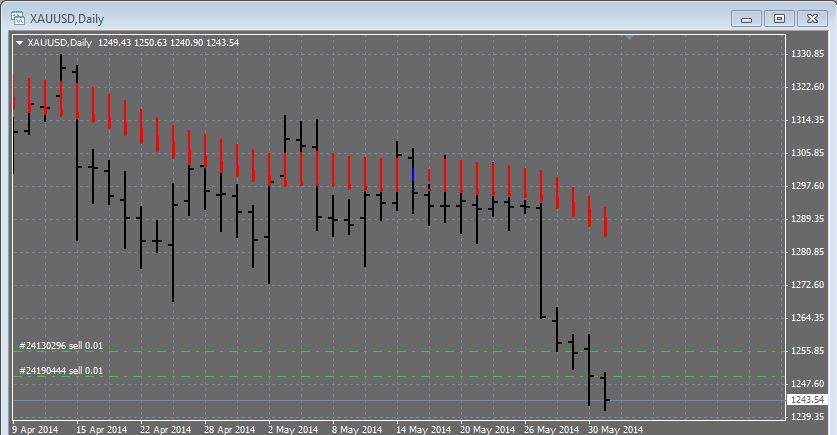Image resolution: width=837 pixels, height=435 pixels.
Task: Click the 1264.35 price scale label
Action: [x=807, y=318]
